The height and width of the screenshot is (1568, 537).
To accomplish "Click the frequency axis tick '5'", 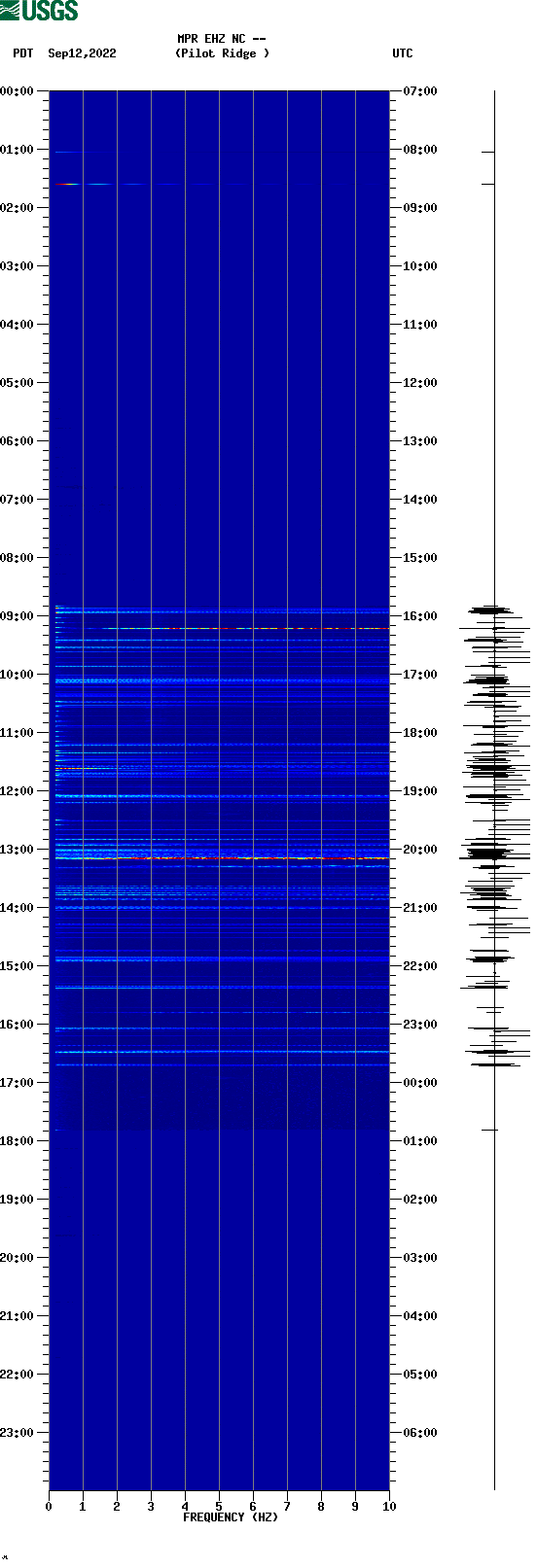I will pos(219,1507).
